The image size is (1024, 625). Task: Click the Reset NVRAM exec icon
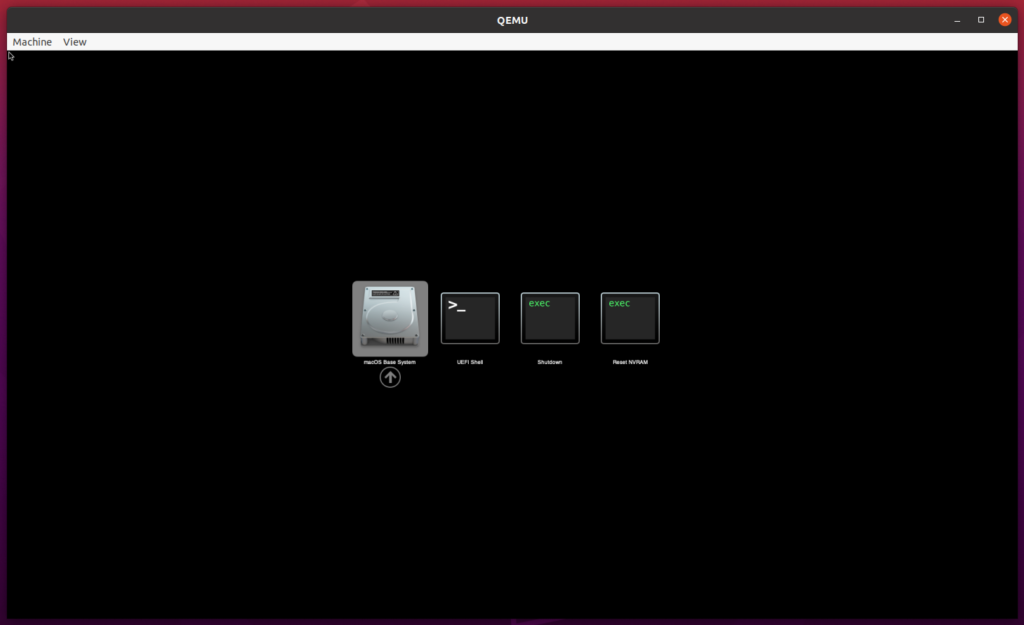[x=630, y=318]
